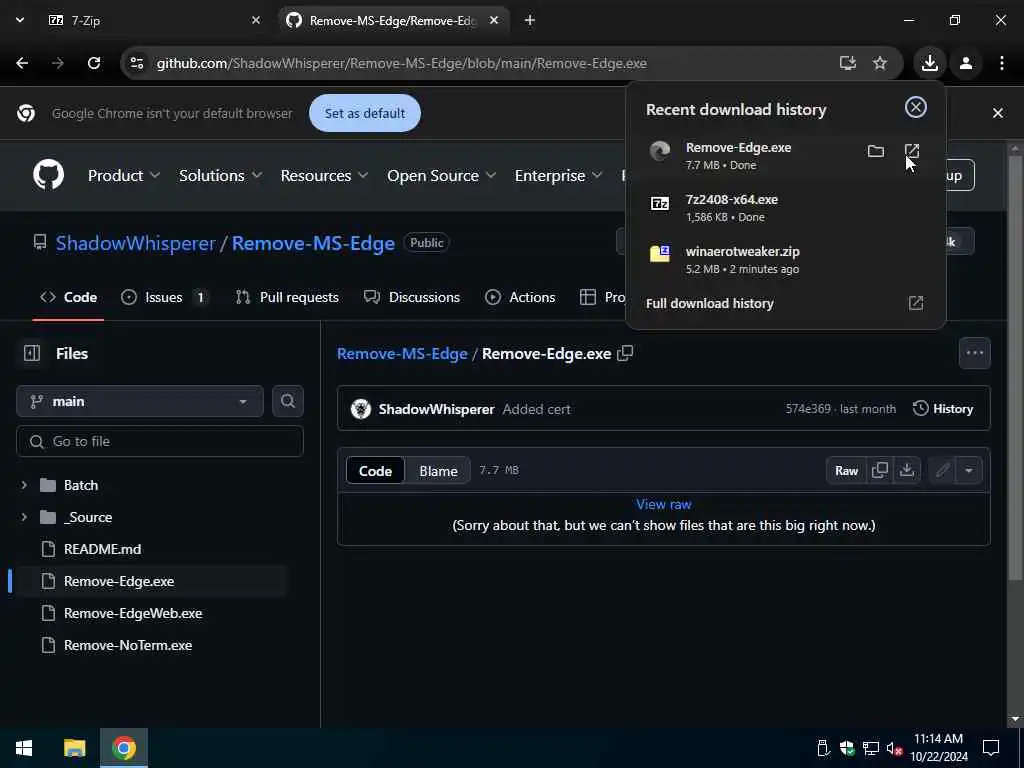The image size is (1024, 768).
Task: Open Windows Start menu
Action: [24, 748]
